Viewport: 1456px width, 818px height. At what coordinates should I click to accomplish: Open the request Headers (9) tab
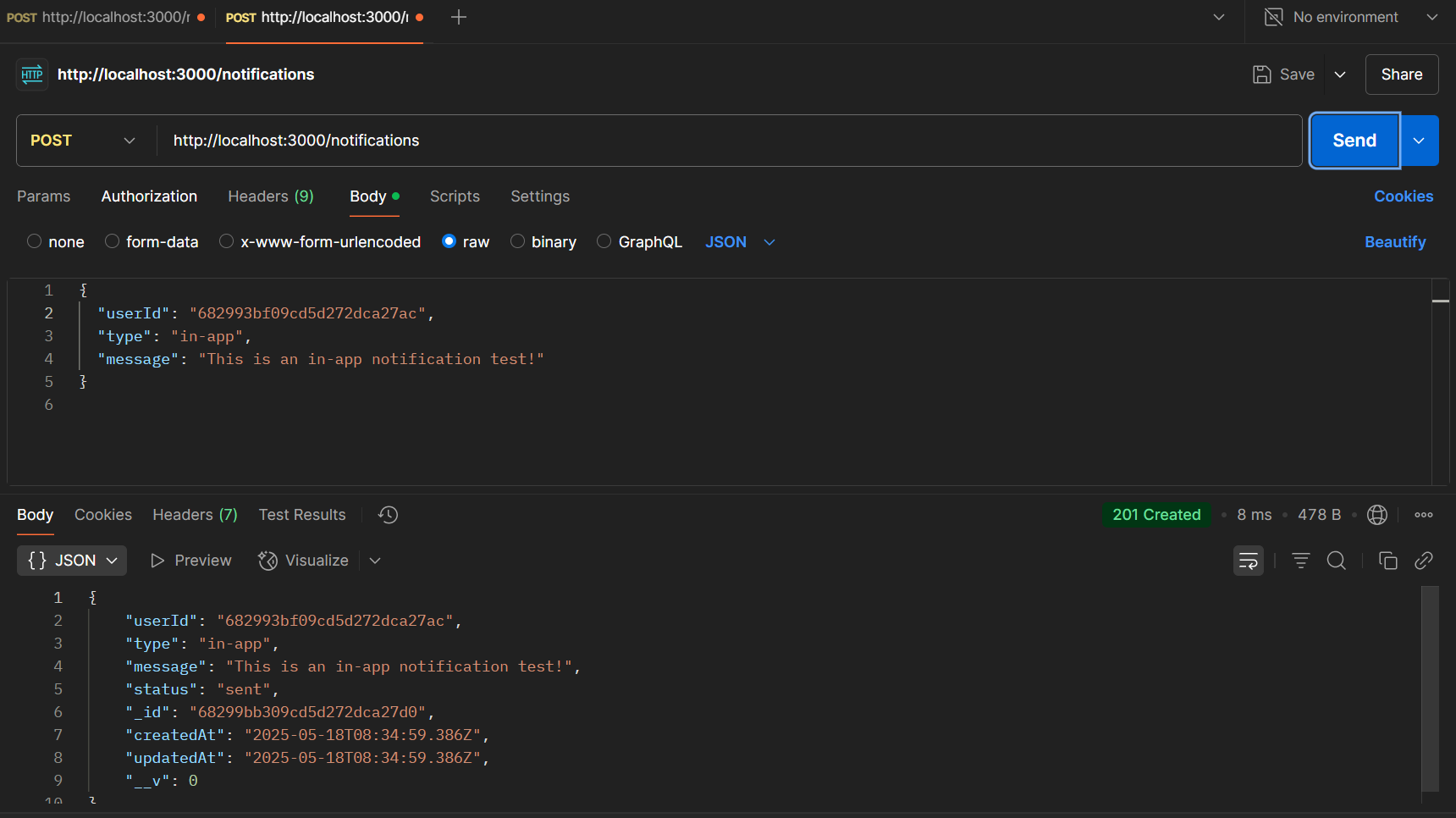271,196
